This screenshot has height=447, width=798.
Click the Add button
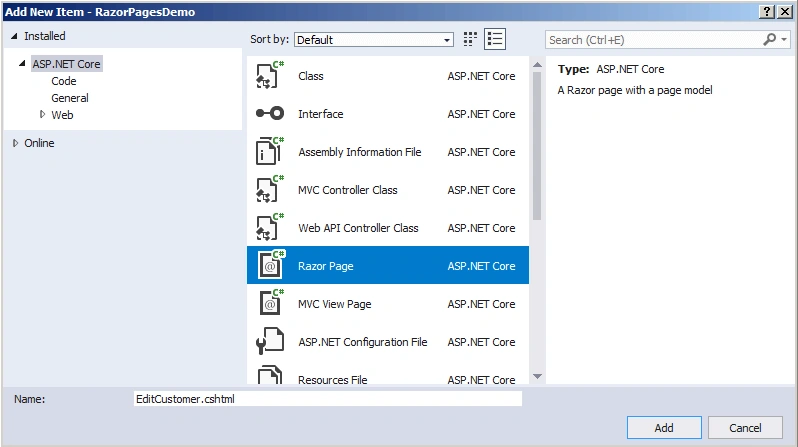point(664,428)
